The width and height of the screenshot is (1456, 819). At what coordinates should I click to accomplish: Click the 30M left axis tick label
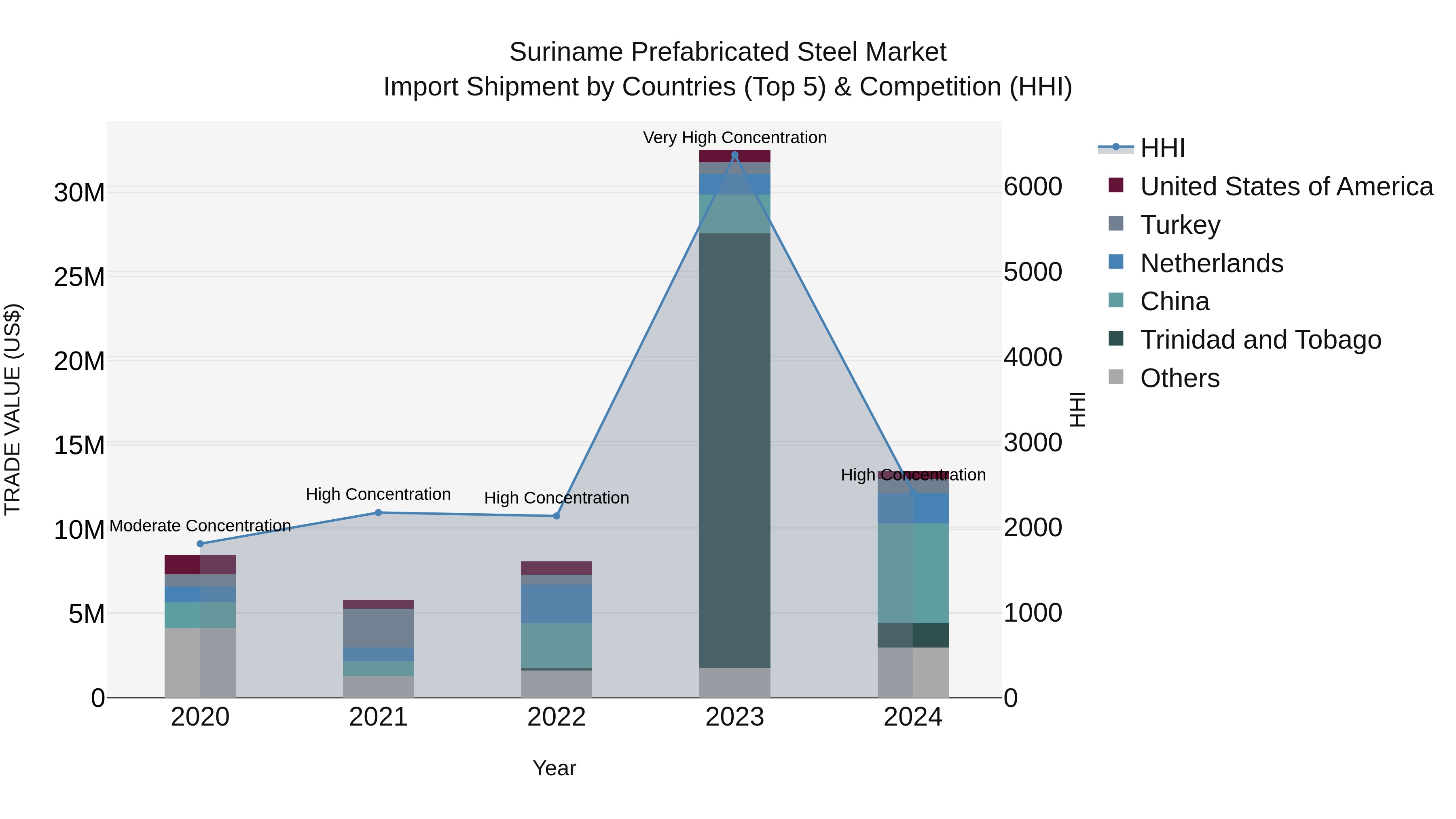tap(79, 193)
